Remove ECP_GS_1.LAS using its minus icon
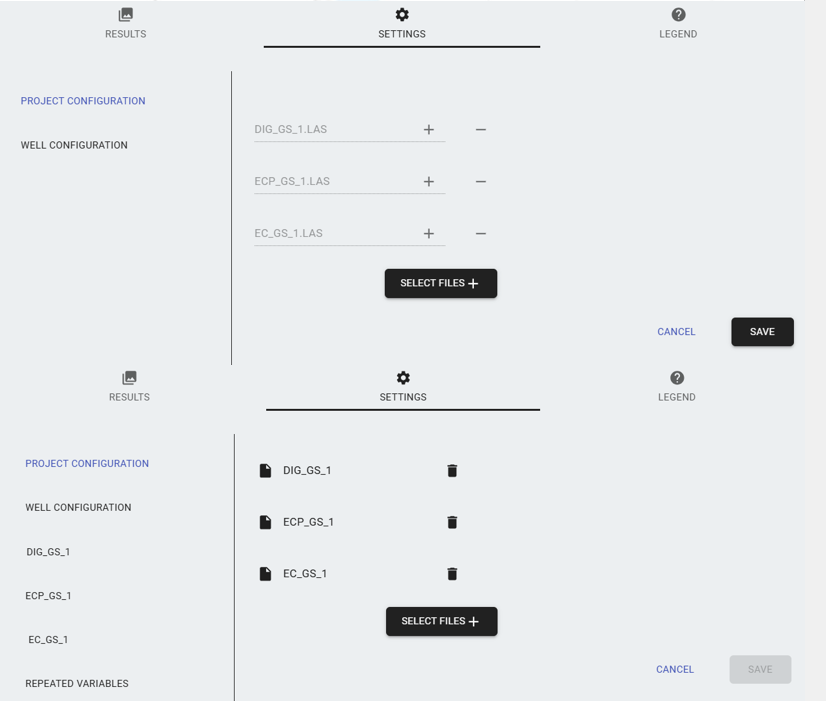 tap(481, 181)
